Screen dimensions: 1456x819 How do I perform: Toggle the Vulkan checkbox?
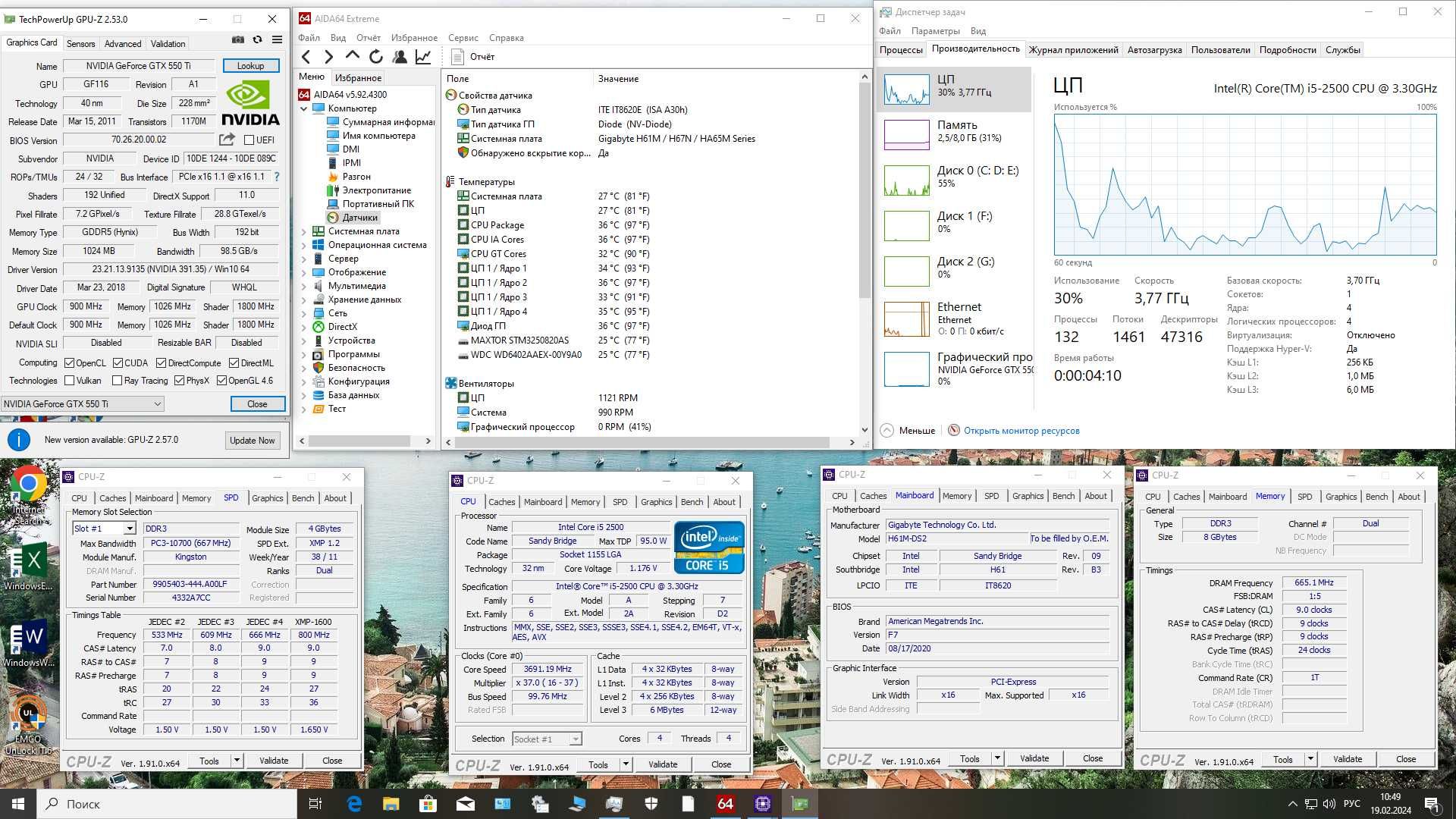coord(70,381)
